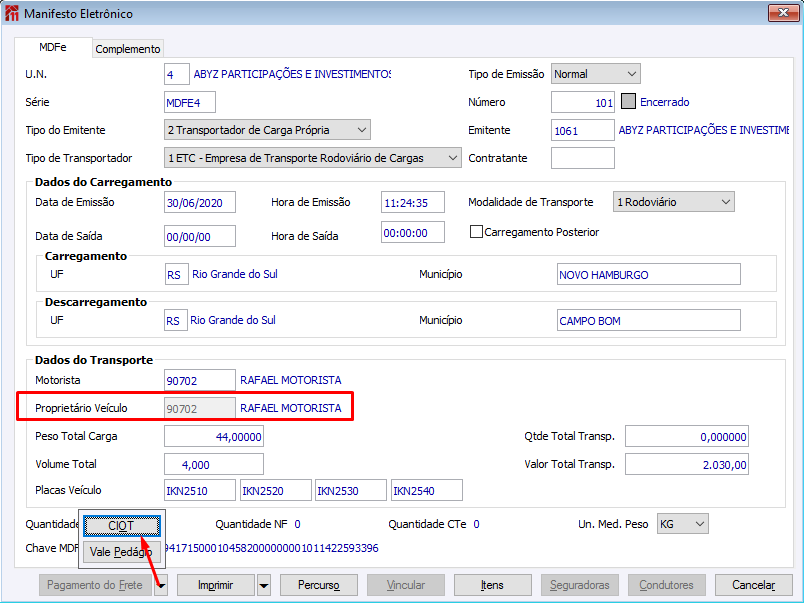This screenshot has width=804, height=603.
Task: Open the Pagamento do Frete arrow menu
Action: tap(161, 585)
